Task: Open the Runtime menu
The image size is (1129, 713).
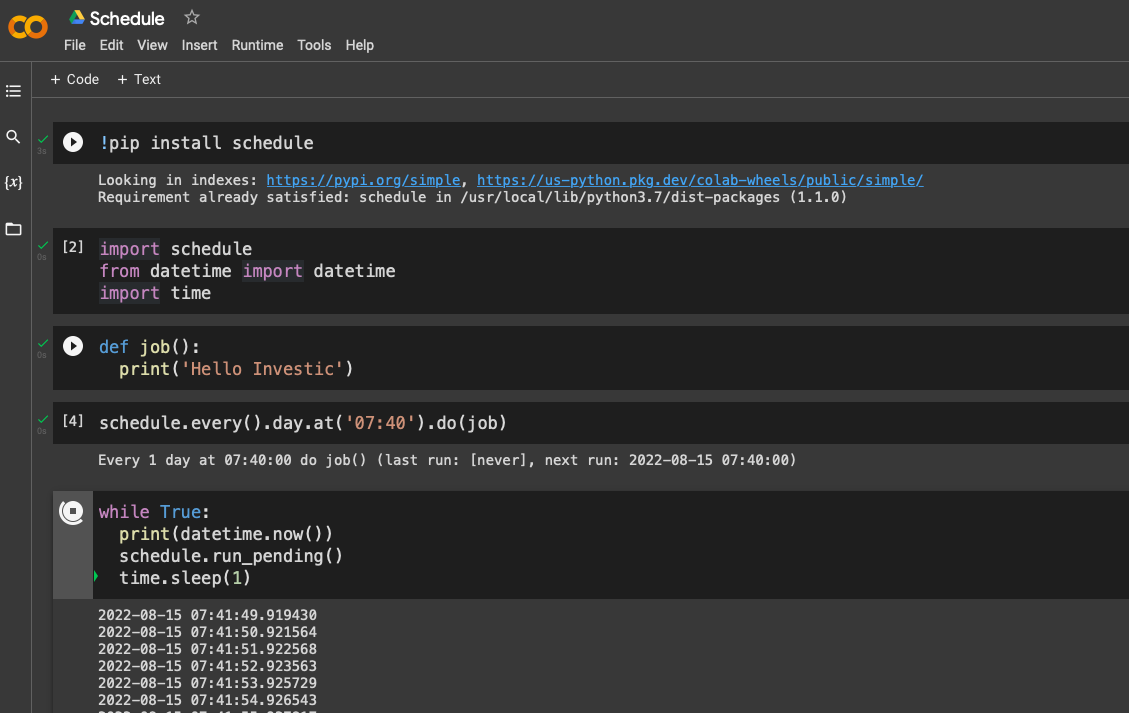Action: tap(257, 45)
